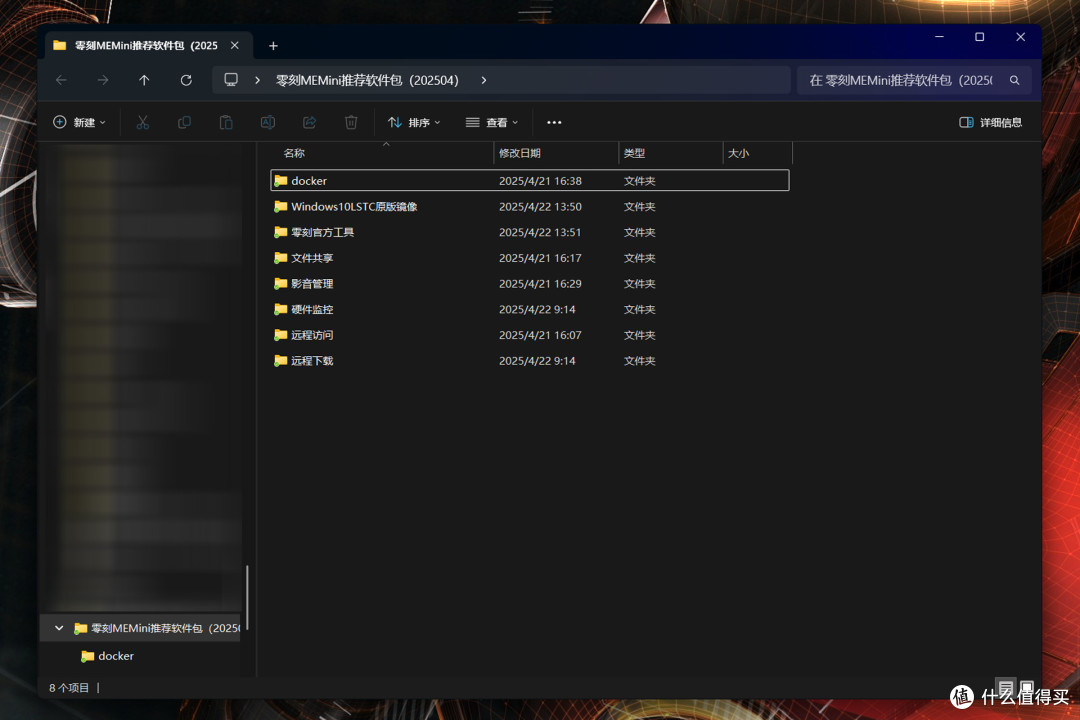Viewport: 1080px width, 720px height.
Task: Maximize the File Explorer window
Action: 979,37
